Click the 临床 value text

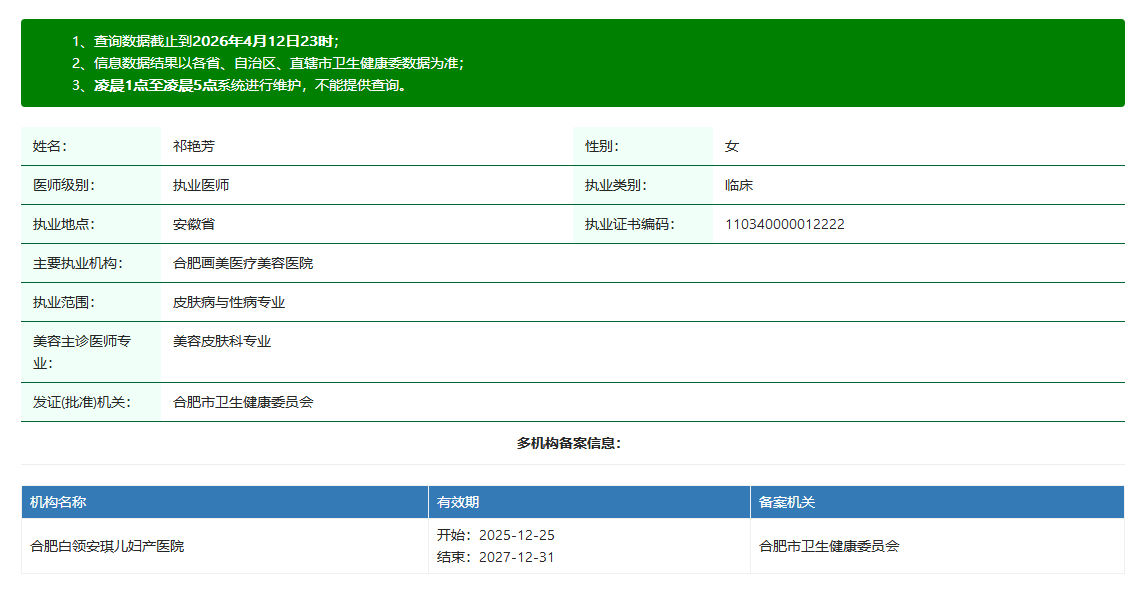pyautogui.click(x=738, y=185)
